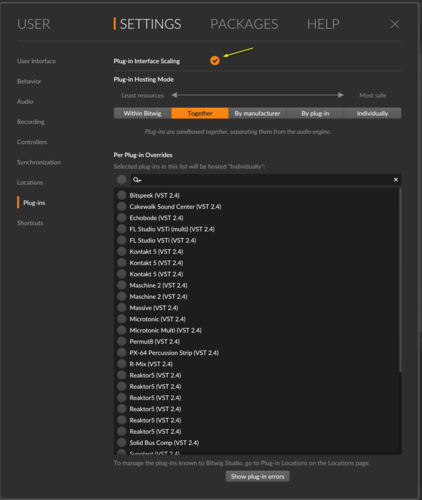Toggle R-Mix plug-in override
Viewport: 422px width, 500px height.
(x=122, y=364)
